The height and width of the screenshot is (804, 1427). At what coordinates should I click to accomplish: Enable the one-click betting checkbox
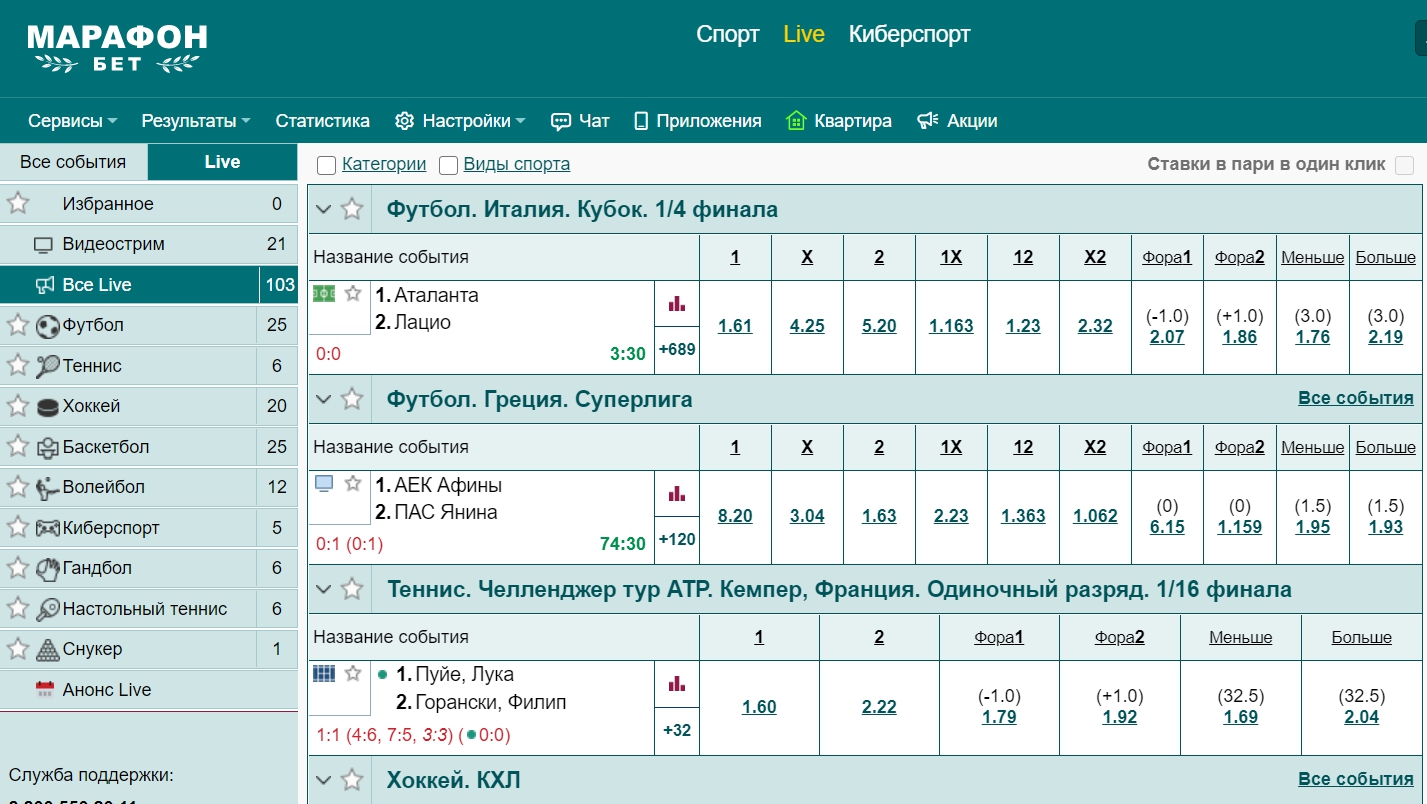(1404, 165)
